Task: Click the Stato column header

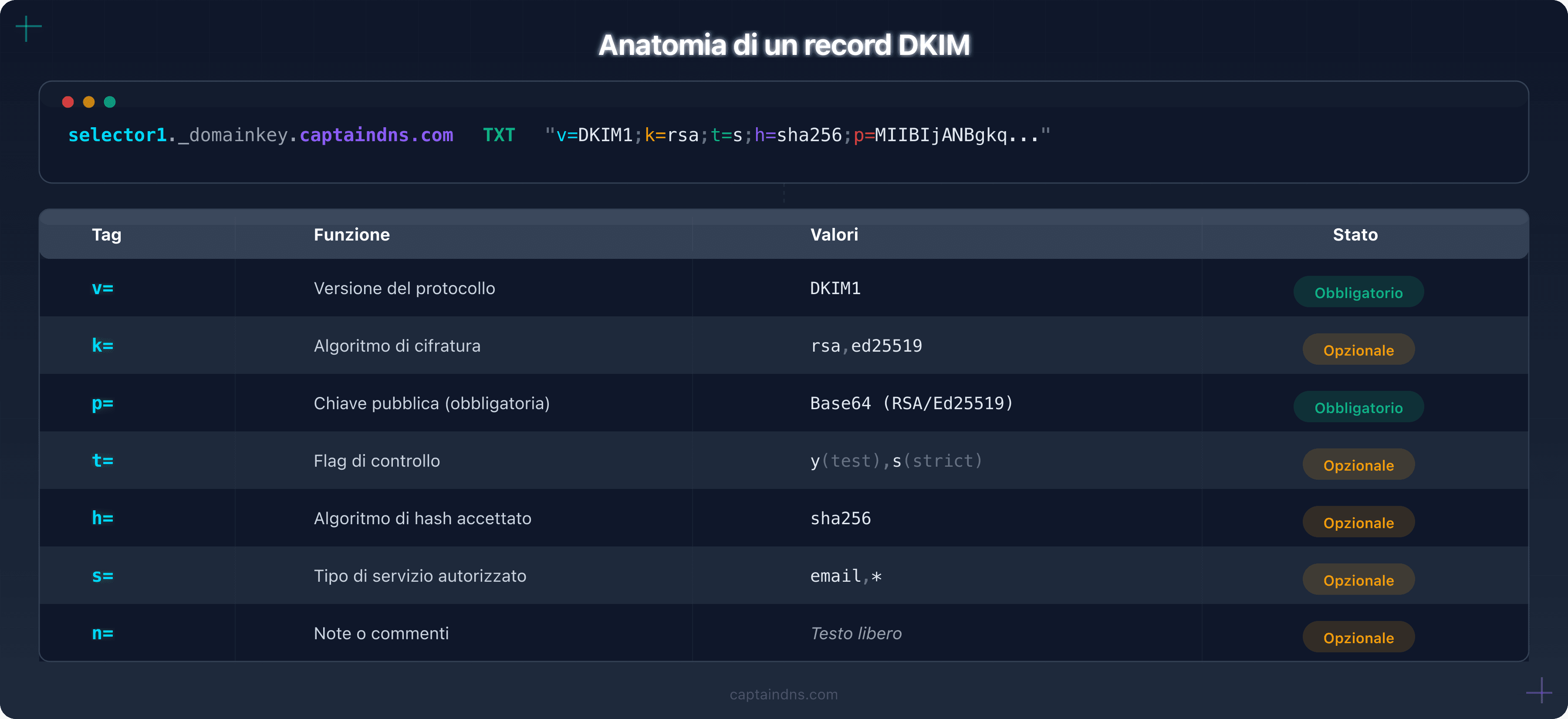Action: point(1355,234)
